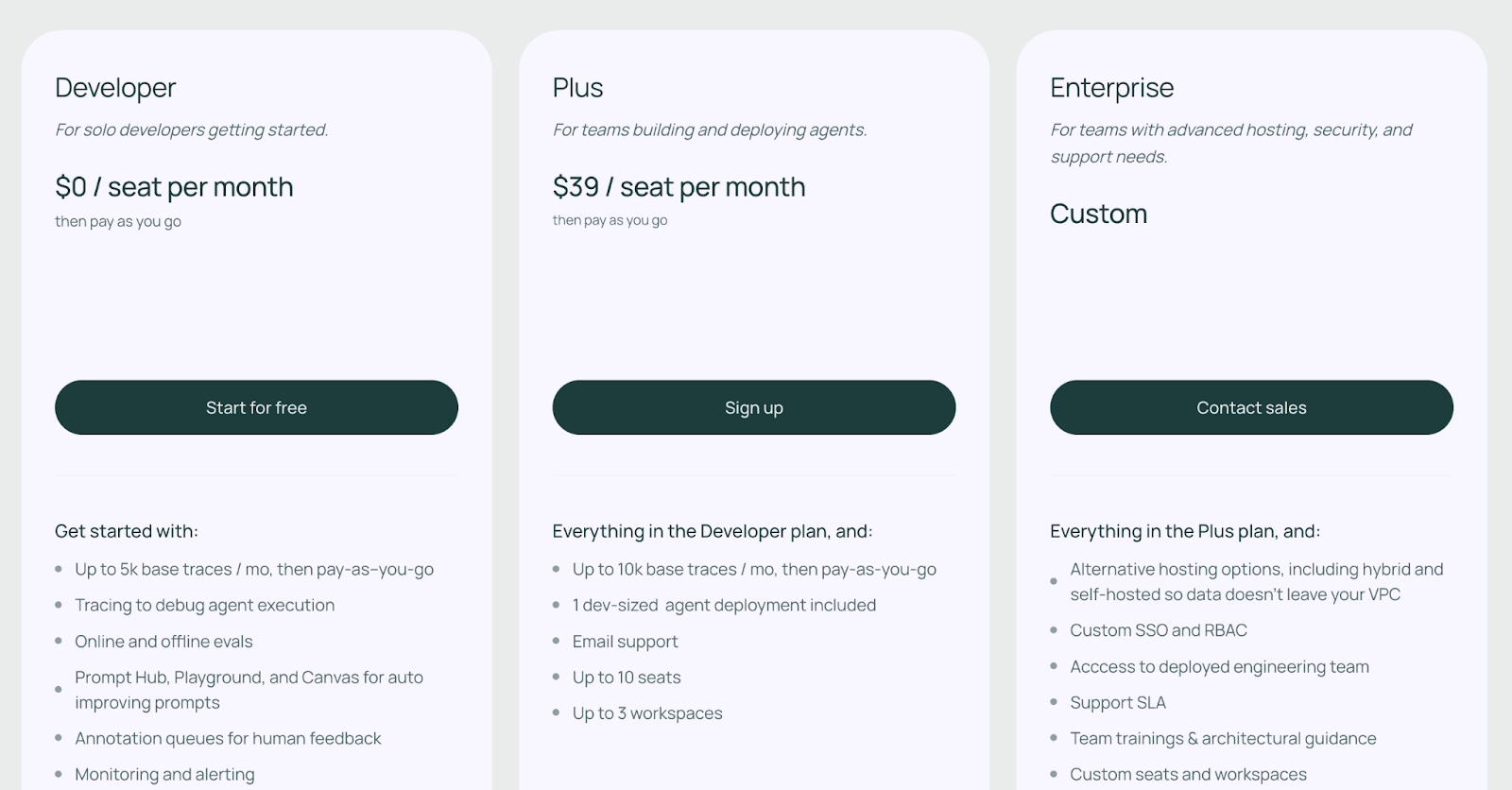Click "Up to 5k base traces" feature

(x=253, y=570)
